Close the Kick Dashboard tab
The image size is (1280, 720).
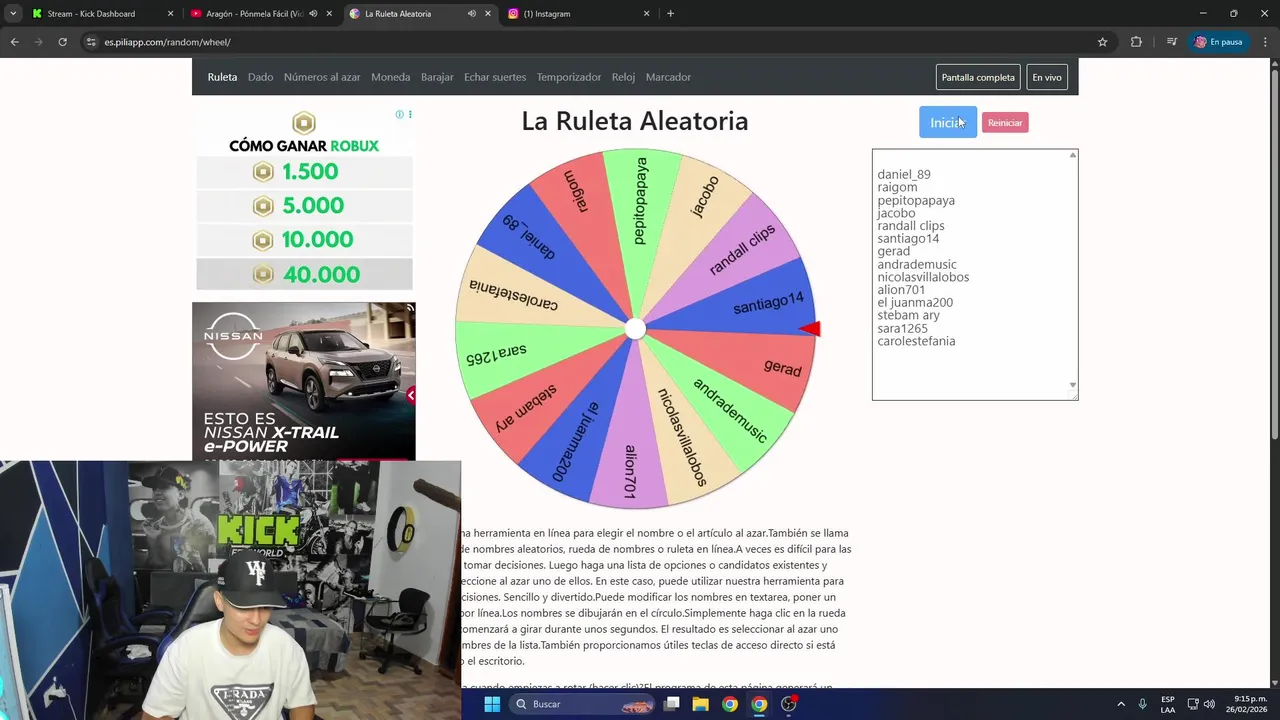tap(170, 14)
